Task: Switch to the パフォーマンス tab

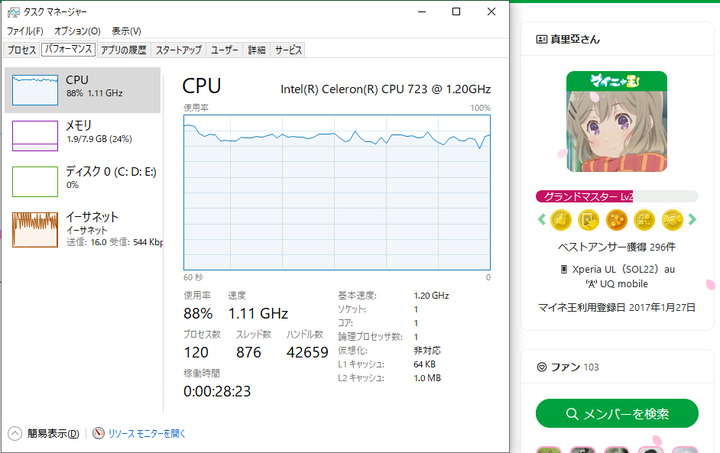Action: [x=68, y=49]
